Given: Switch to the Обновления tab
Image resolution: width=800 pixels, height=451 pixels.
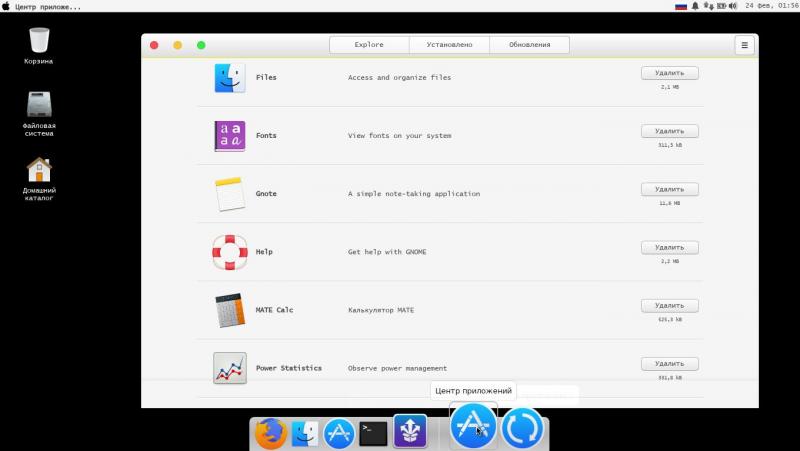Looking at the screenshot, I should pyautogui.click(x=529, y=45).
